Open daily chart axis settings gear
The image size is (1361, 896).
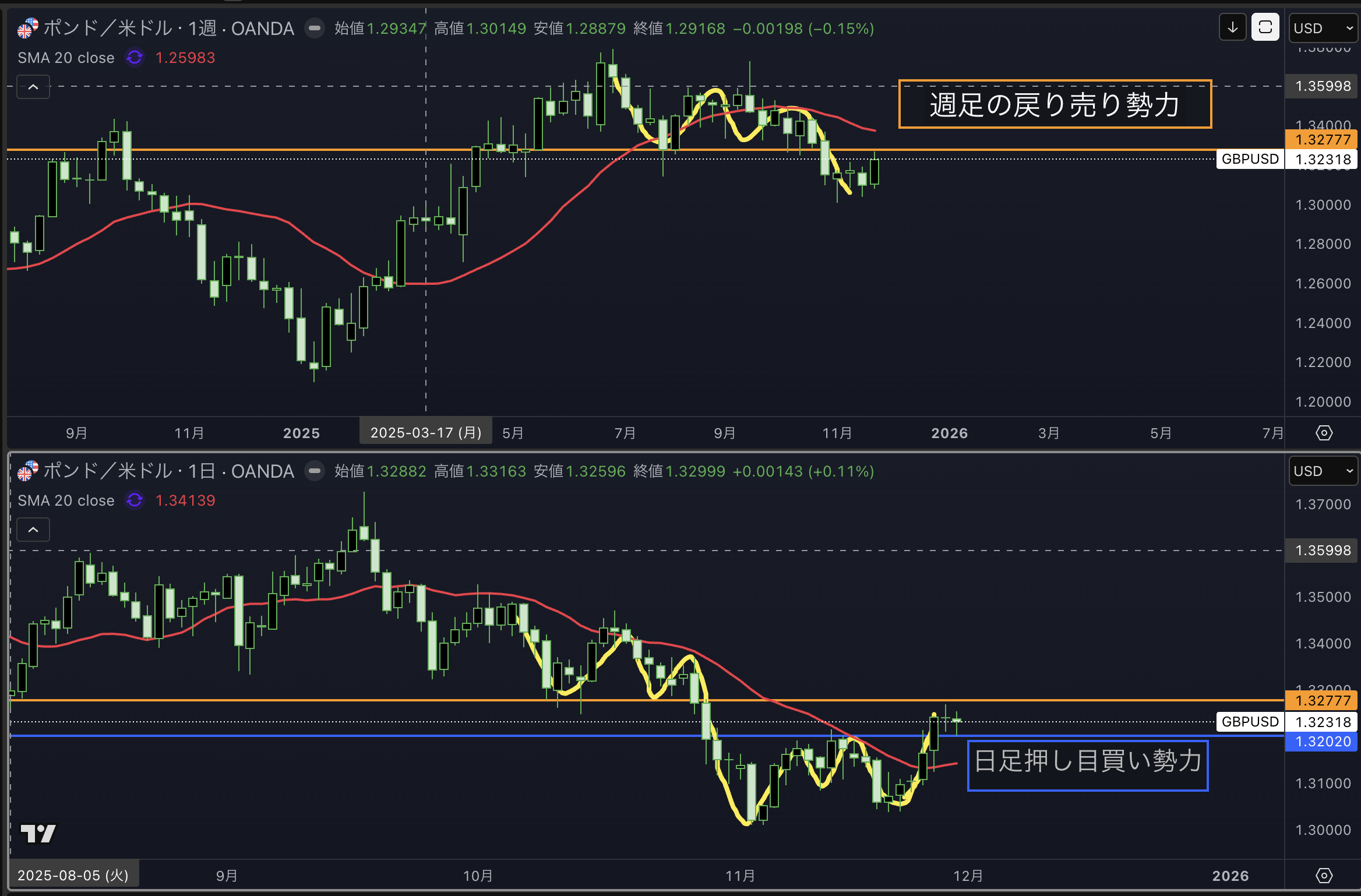click(1324, 876)
